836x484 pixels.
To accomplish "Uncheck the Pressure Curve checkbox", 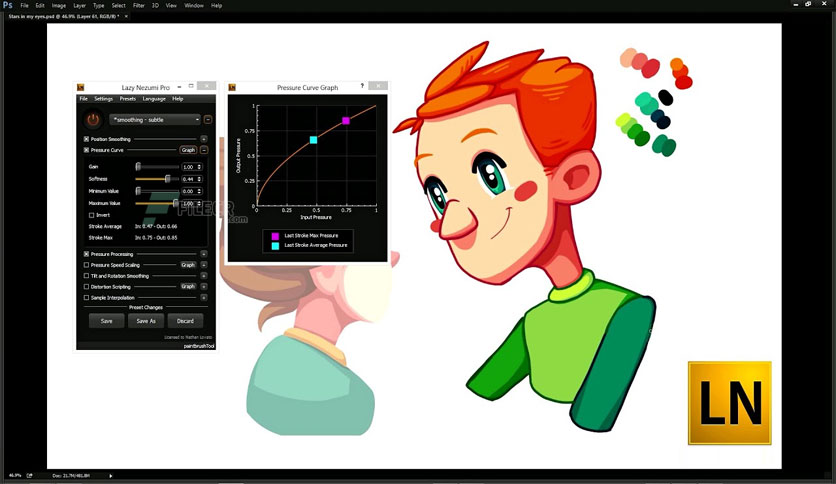I will point(86,150).
